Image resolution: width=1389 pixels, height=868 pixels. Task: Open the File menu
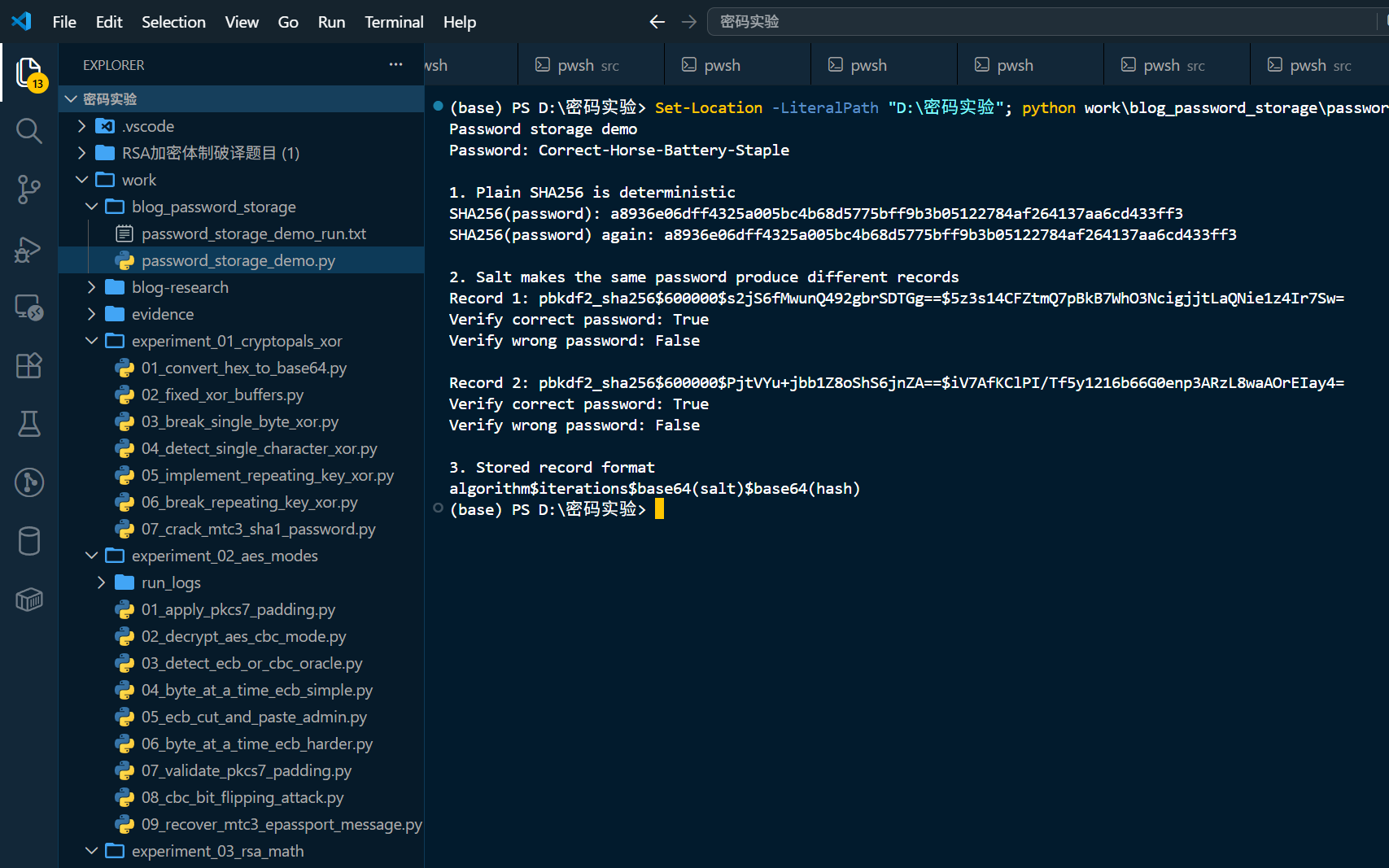64,22
